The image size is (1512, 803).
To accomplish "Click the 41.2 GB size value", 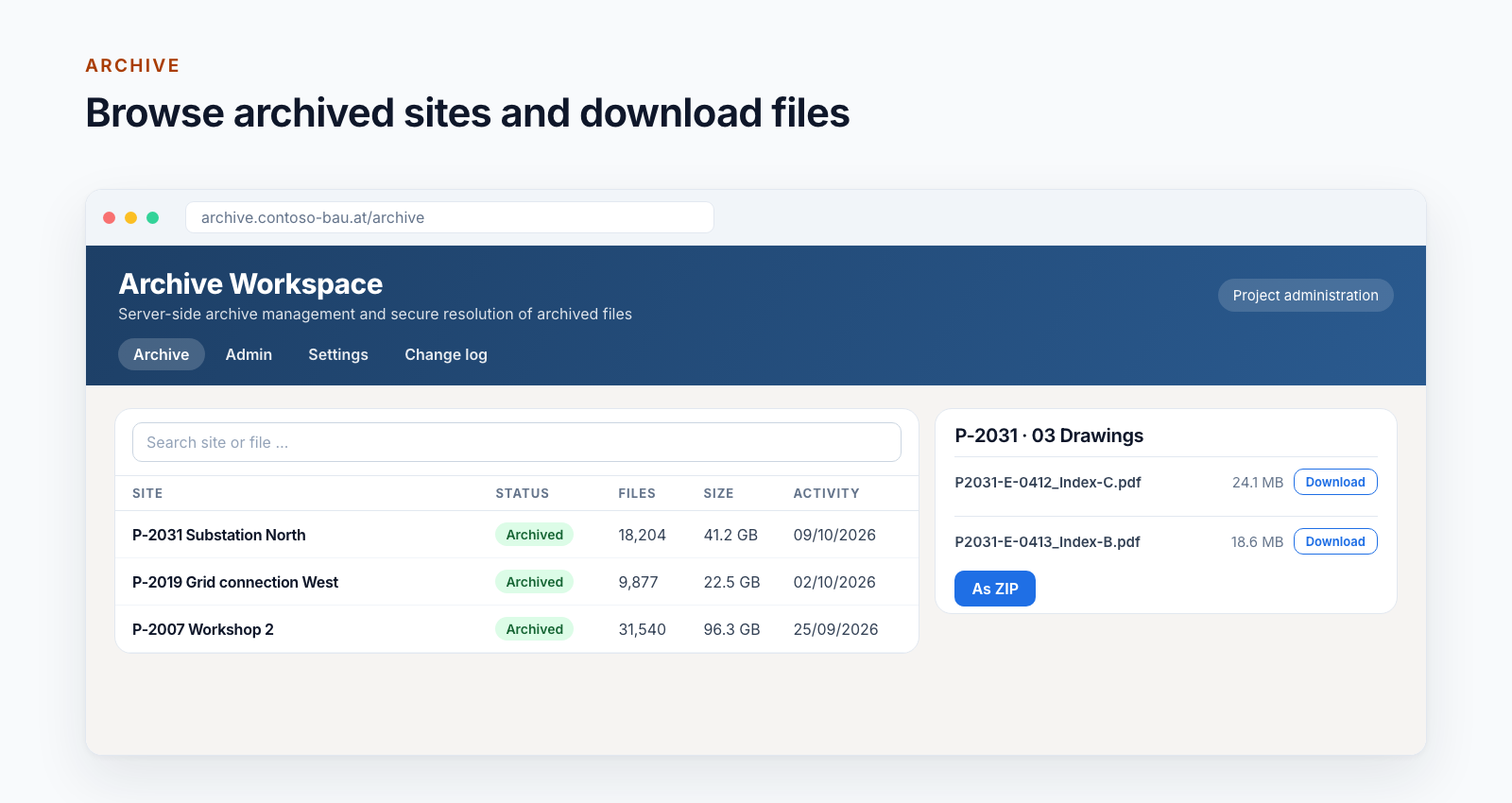I will coord(730,535).
